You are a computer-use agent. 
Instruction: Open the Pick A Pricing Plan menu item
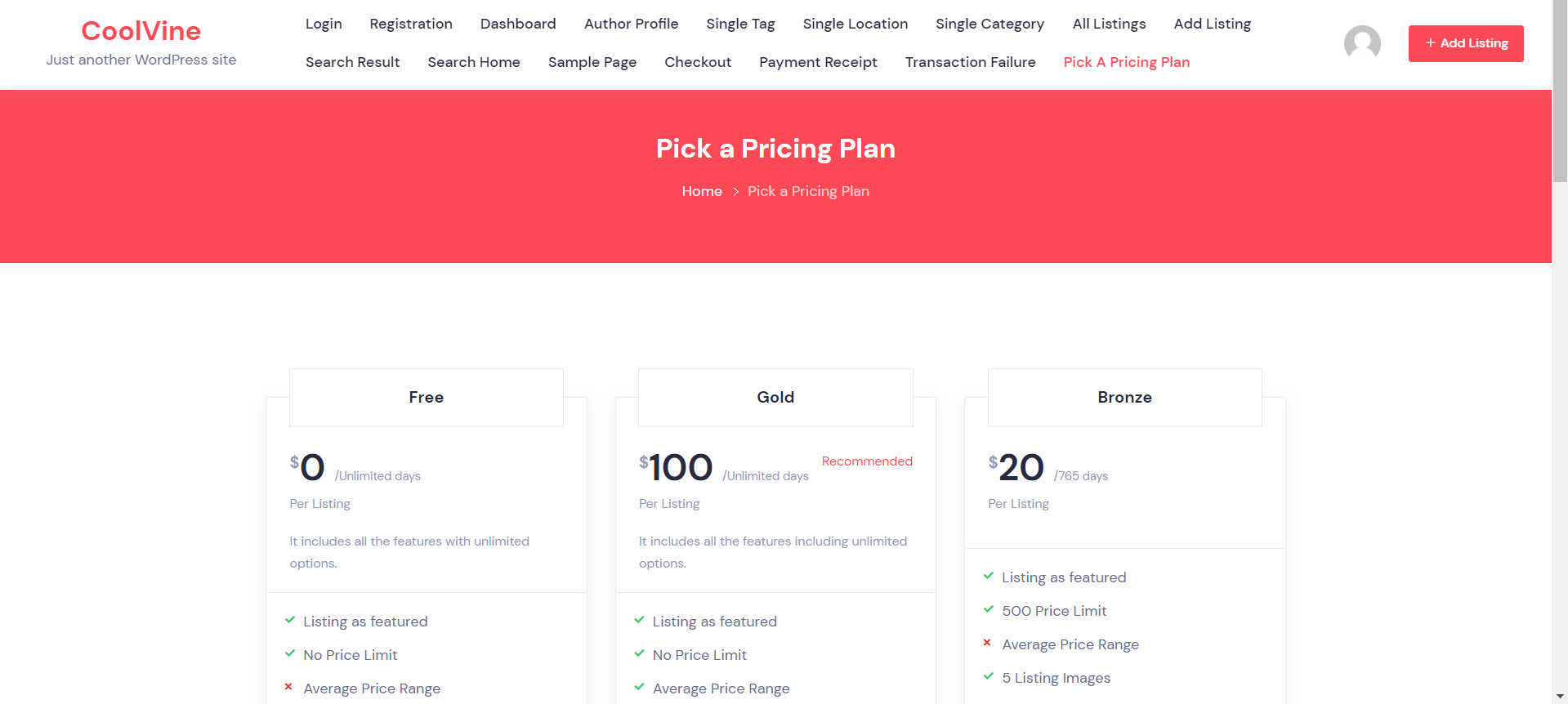[1126, 62]
